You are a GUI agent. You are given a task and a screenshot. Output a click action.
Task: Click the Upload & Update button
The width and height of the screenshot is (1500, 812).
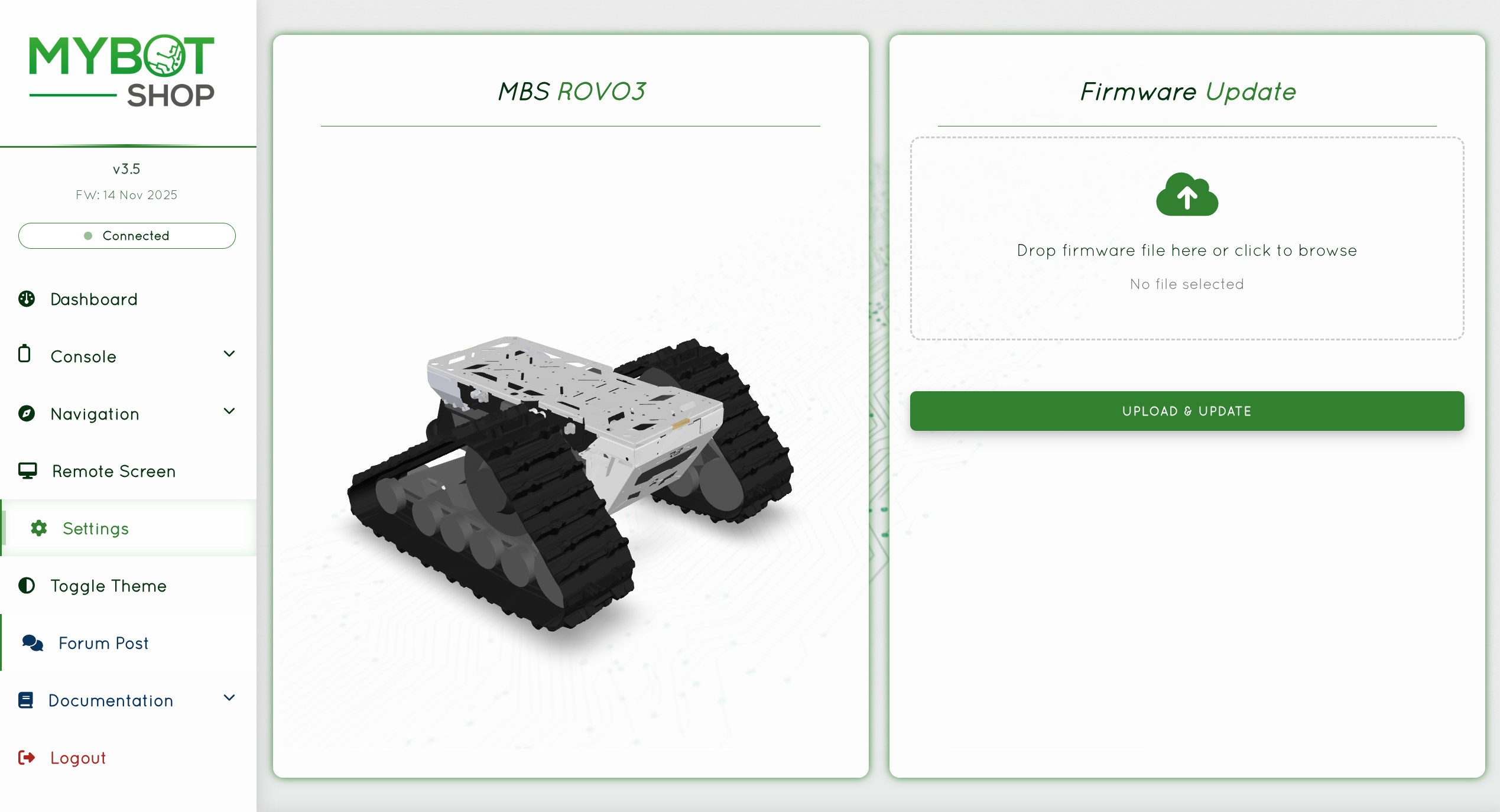point(1187,411)
